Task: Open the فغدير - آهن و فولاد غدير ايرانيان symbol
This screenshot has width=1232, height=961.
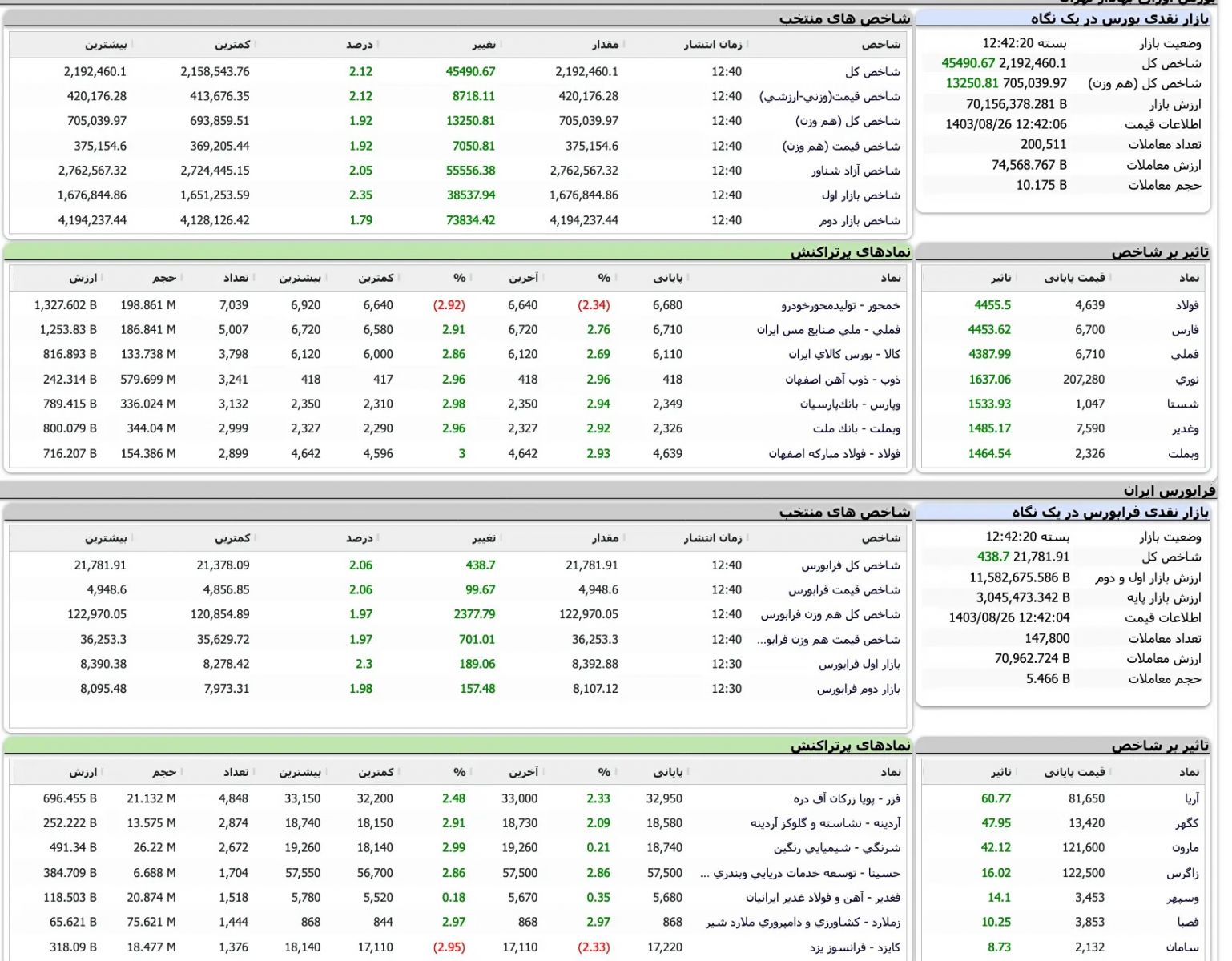Action: 823,898
